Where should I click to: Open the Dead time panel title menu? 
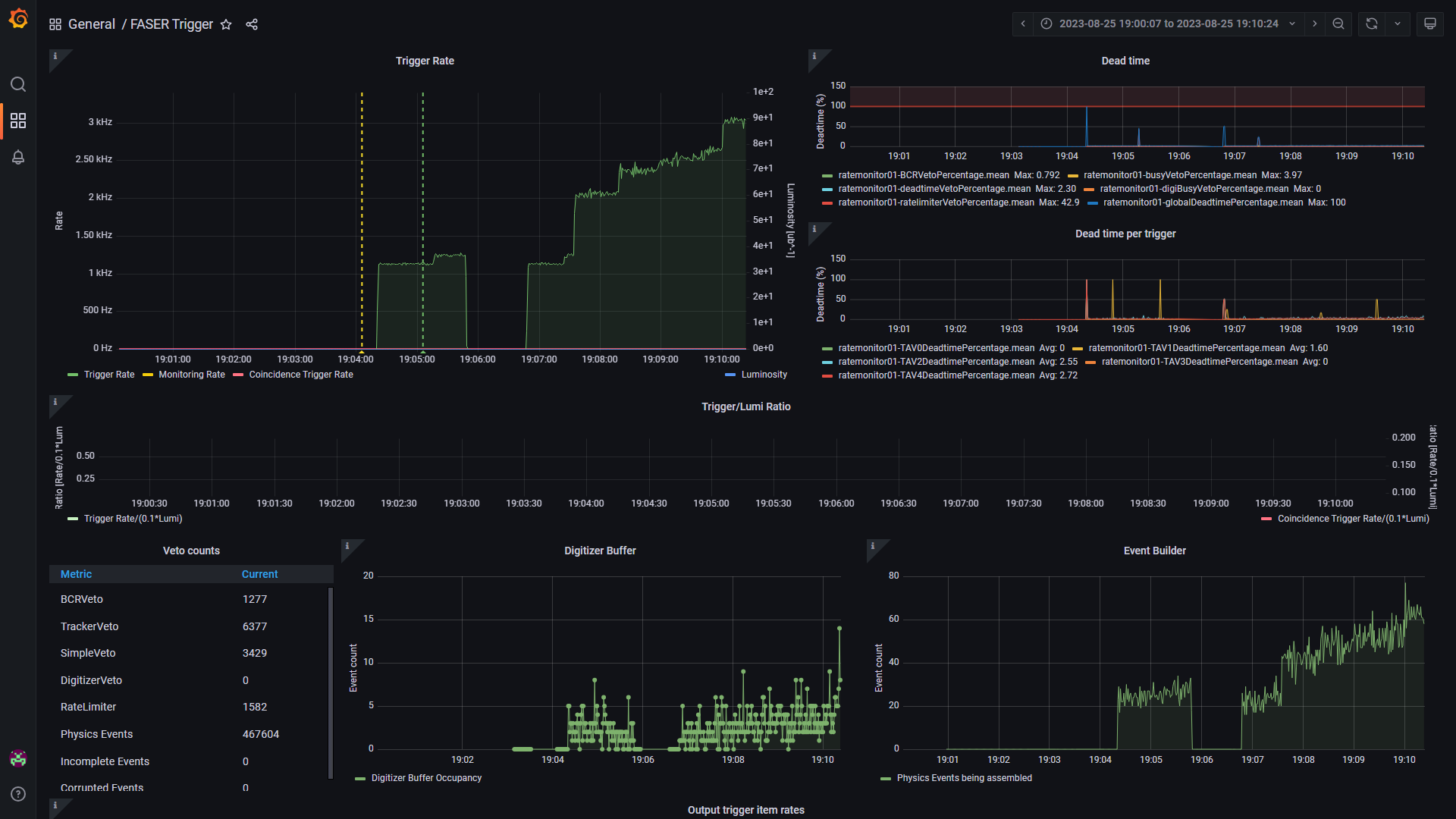tap(1125, 61)
